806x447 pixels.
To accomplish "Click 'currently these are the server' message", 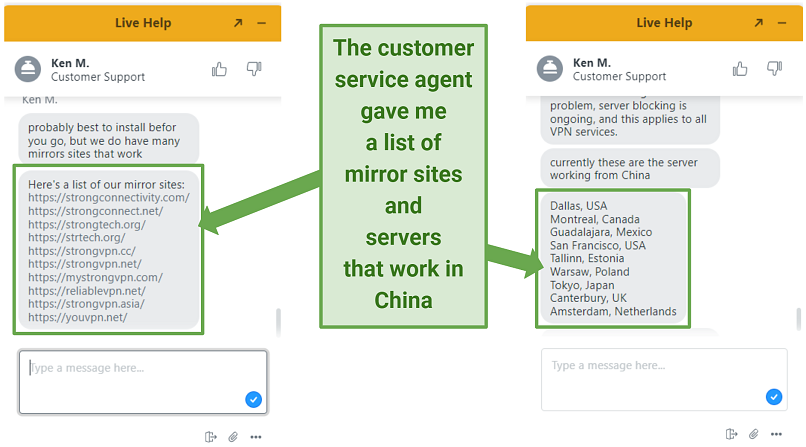I will [630, 169].
